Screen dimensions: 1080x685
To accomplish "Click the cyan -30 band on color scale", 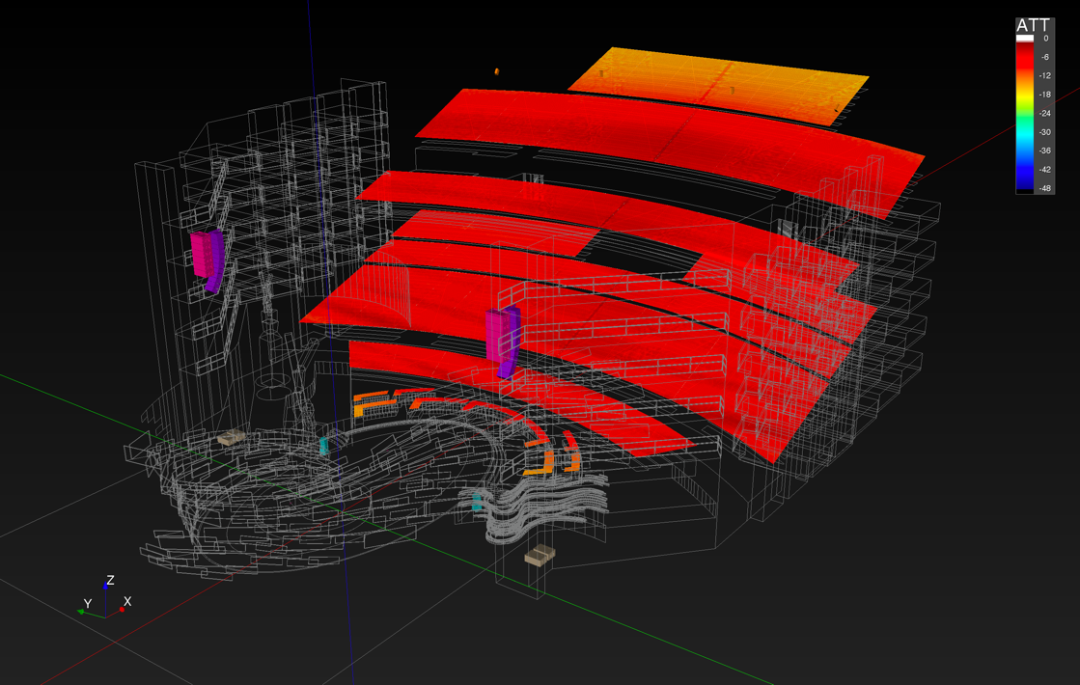I will click(x=1025, y=131).
